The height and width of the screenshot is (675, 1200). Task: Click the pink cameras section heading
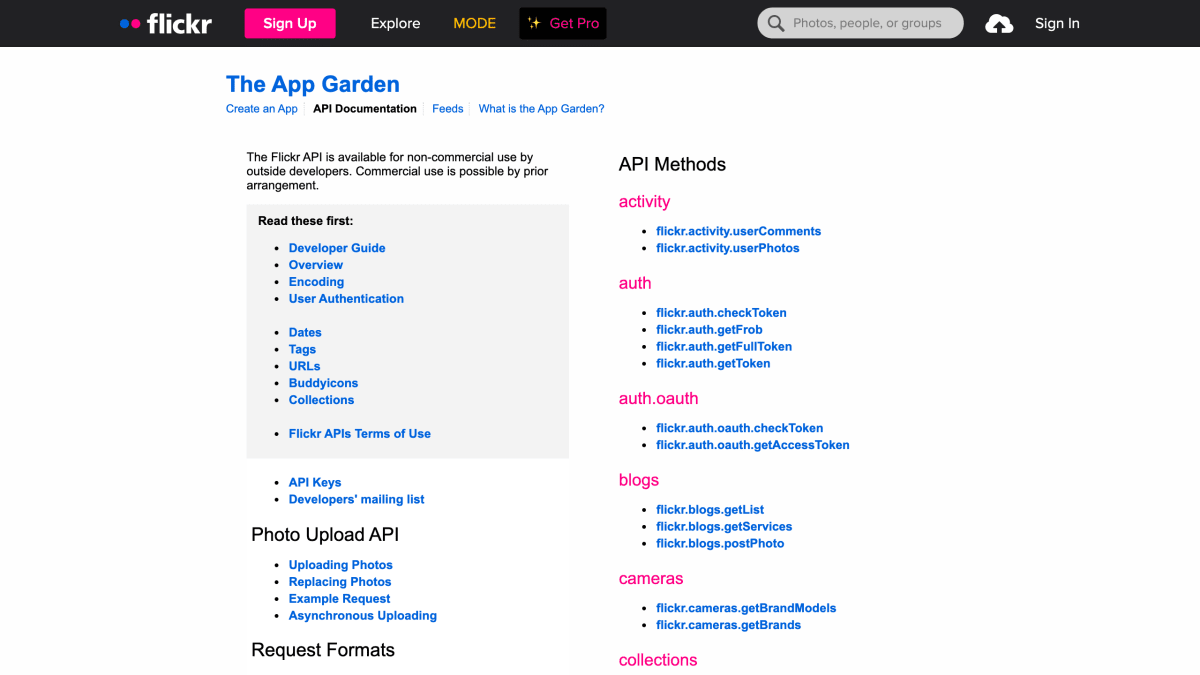[651, 579]
